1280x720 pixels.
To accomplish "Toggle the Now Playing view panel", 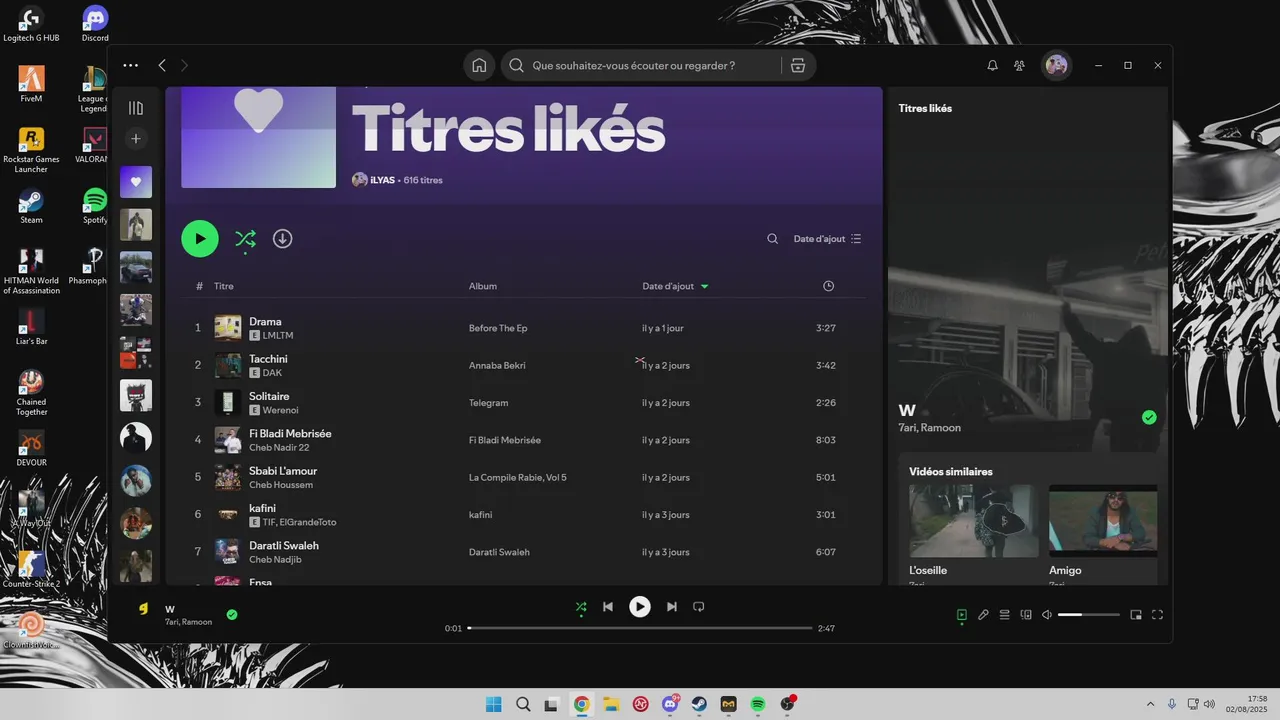I will [x=962, y=615].
